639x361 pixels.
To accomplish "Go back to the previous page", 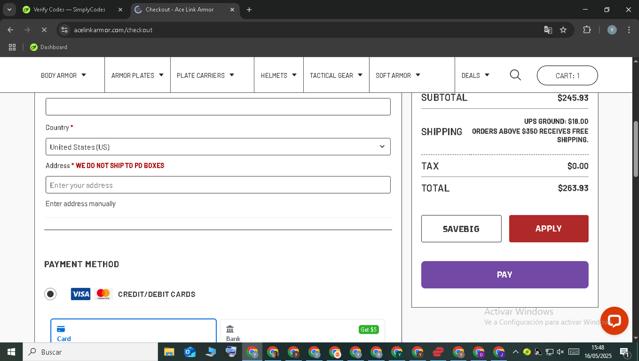I will (11, 30).
